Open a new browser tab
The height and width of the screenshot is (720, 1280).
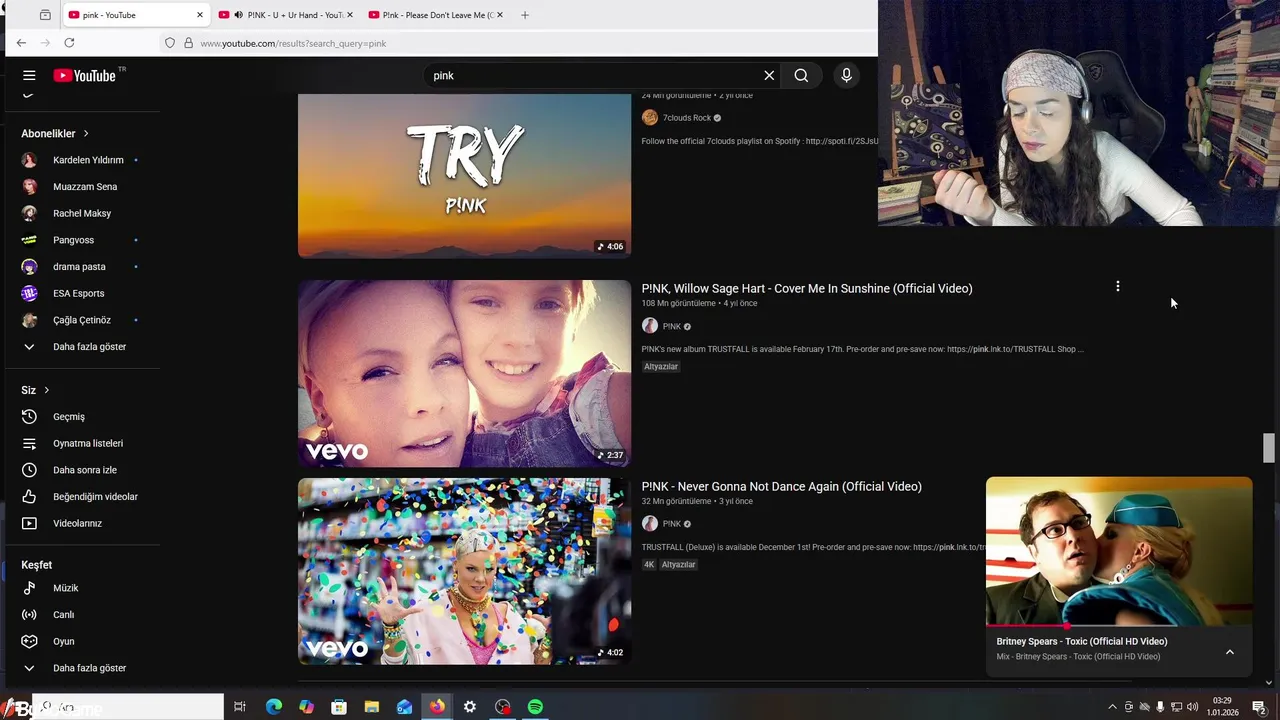[525, 15]
